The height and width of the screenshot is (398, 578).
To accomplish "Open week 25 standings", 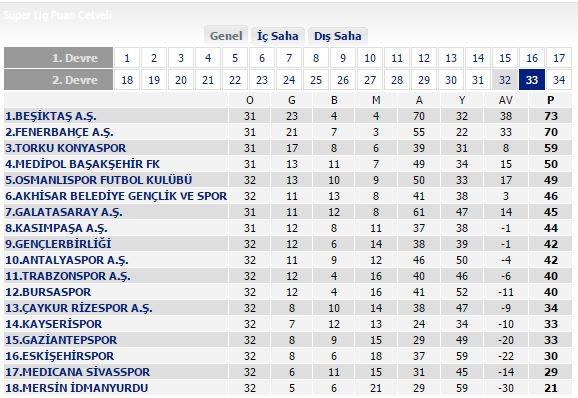I will (316, 80).
